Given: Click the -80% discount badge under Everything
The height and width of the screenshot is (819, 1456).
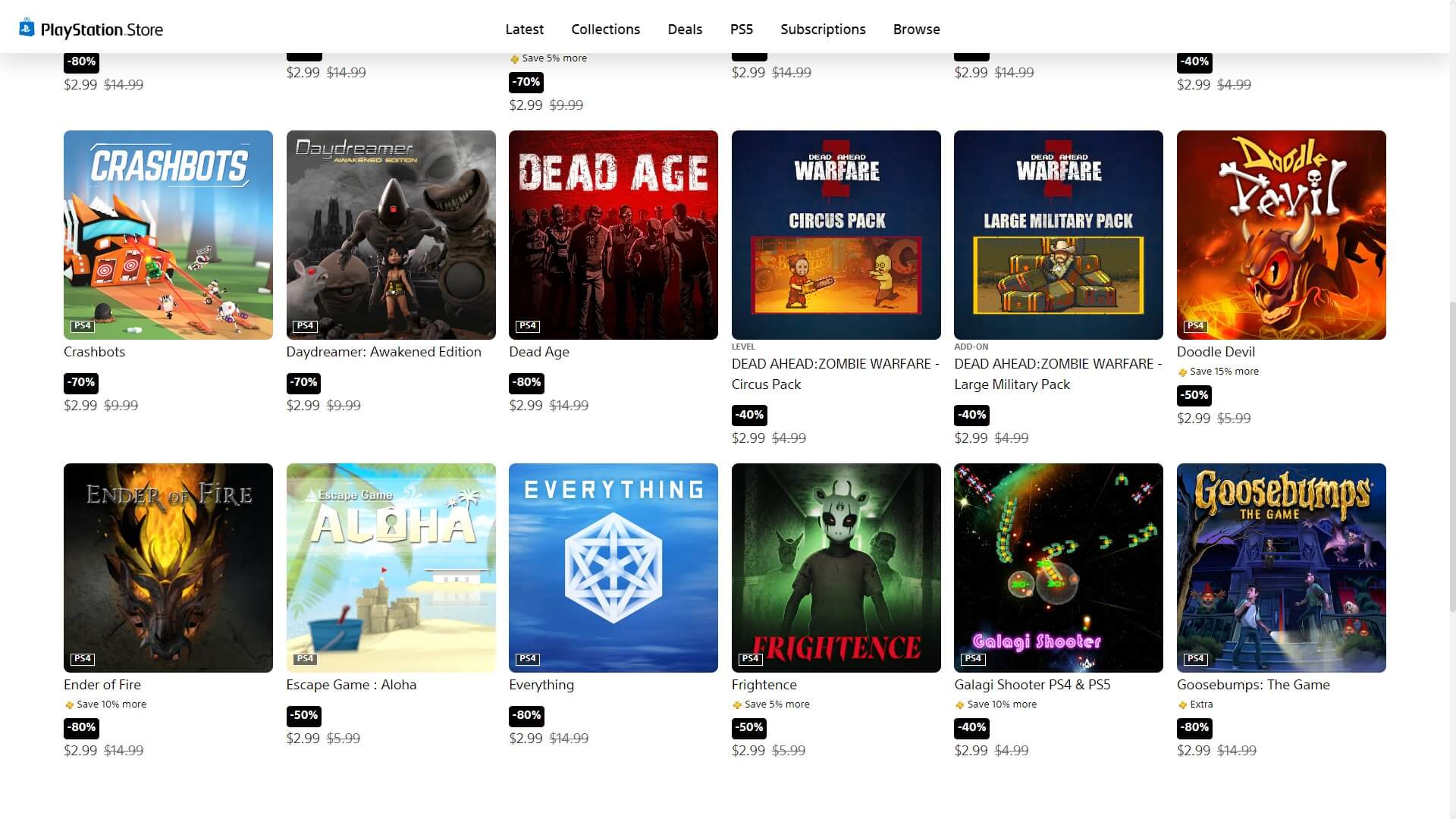Looking at the screenshot, I should pyautogui.click(x=526, y=715).
